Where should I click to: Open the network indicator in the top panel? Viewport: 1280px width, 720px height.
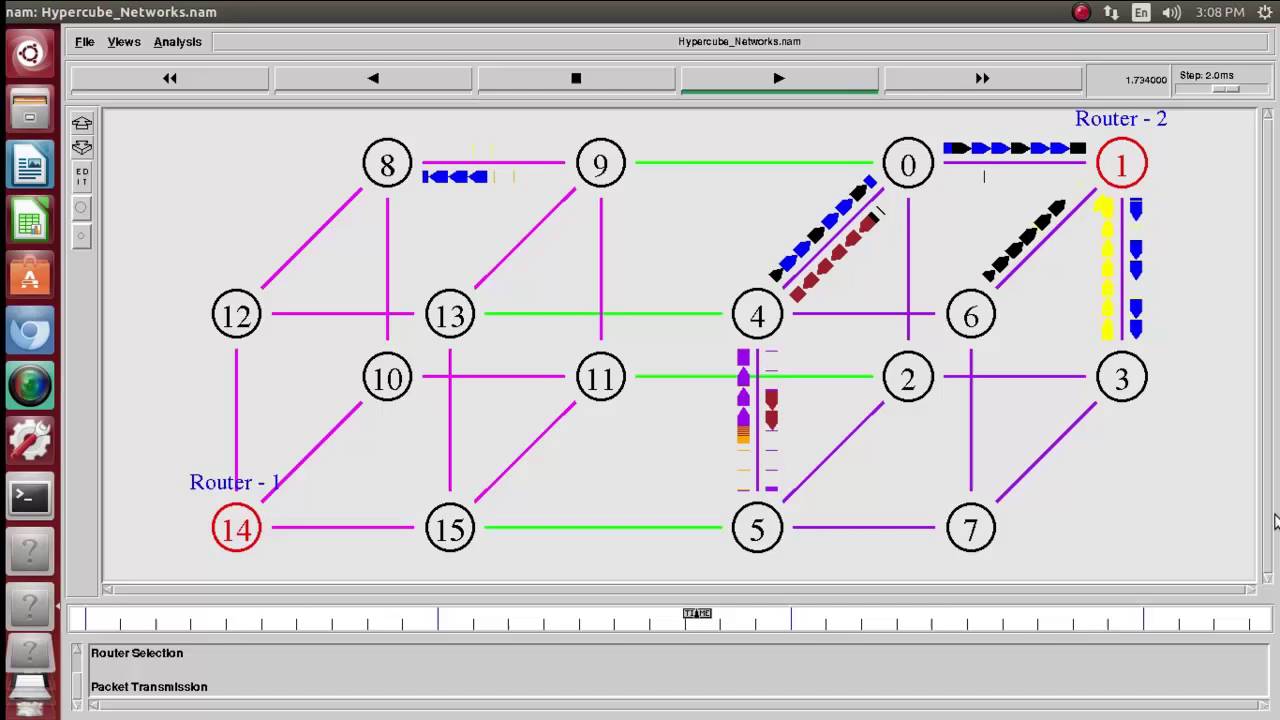pos(1111,12)
